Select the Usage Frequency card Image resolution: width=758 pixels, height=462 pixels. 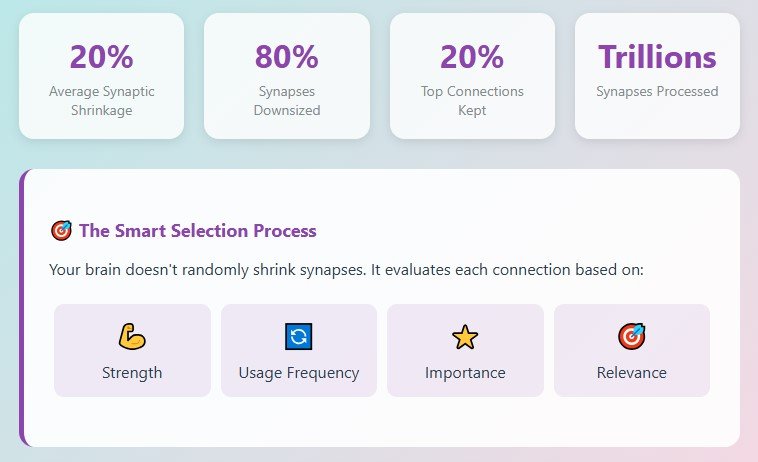[299, 350]
